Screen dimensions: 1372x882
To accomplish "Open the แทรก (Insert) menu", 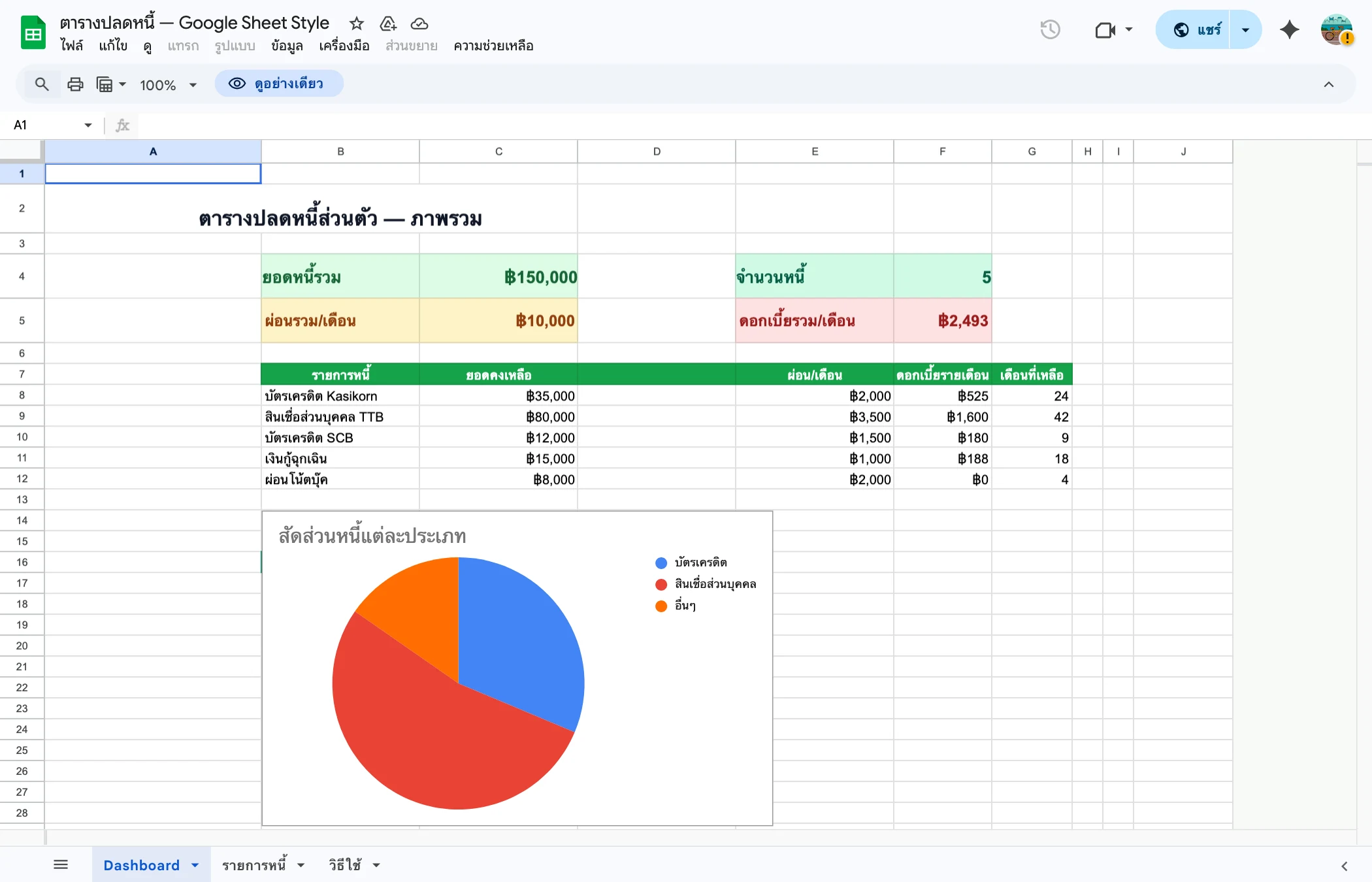I will (183, 46).
